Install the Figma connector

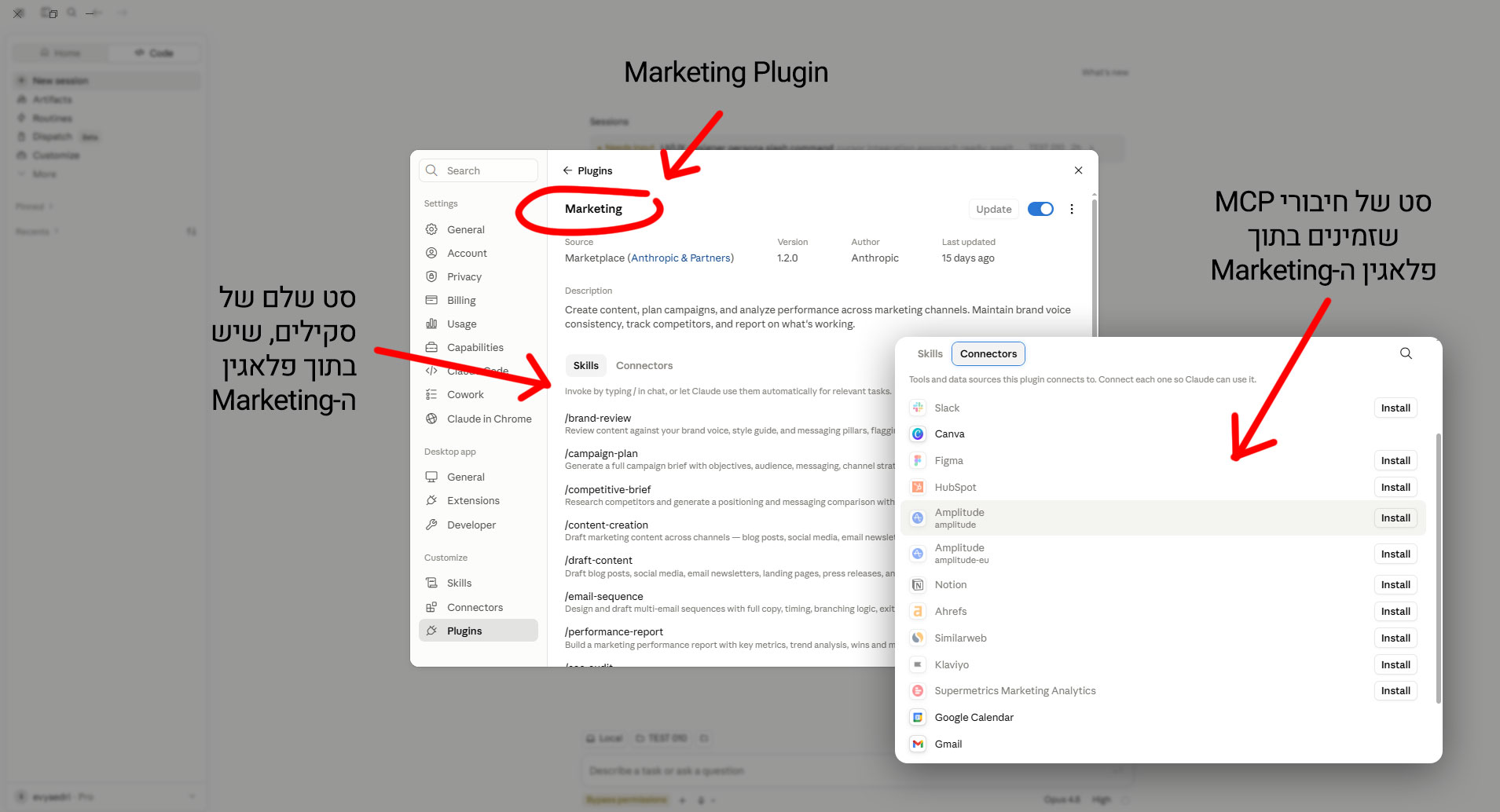(1395, 460)
